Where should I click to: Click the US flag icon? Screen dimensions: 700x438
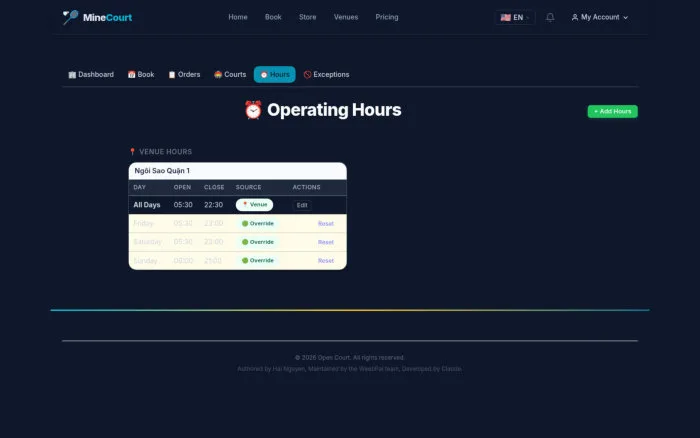[505, 17]
